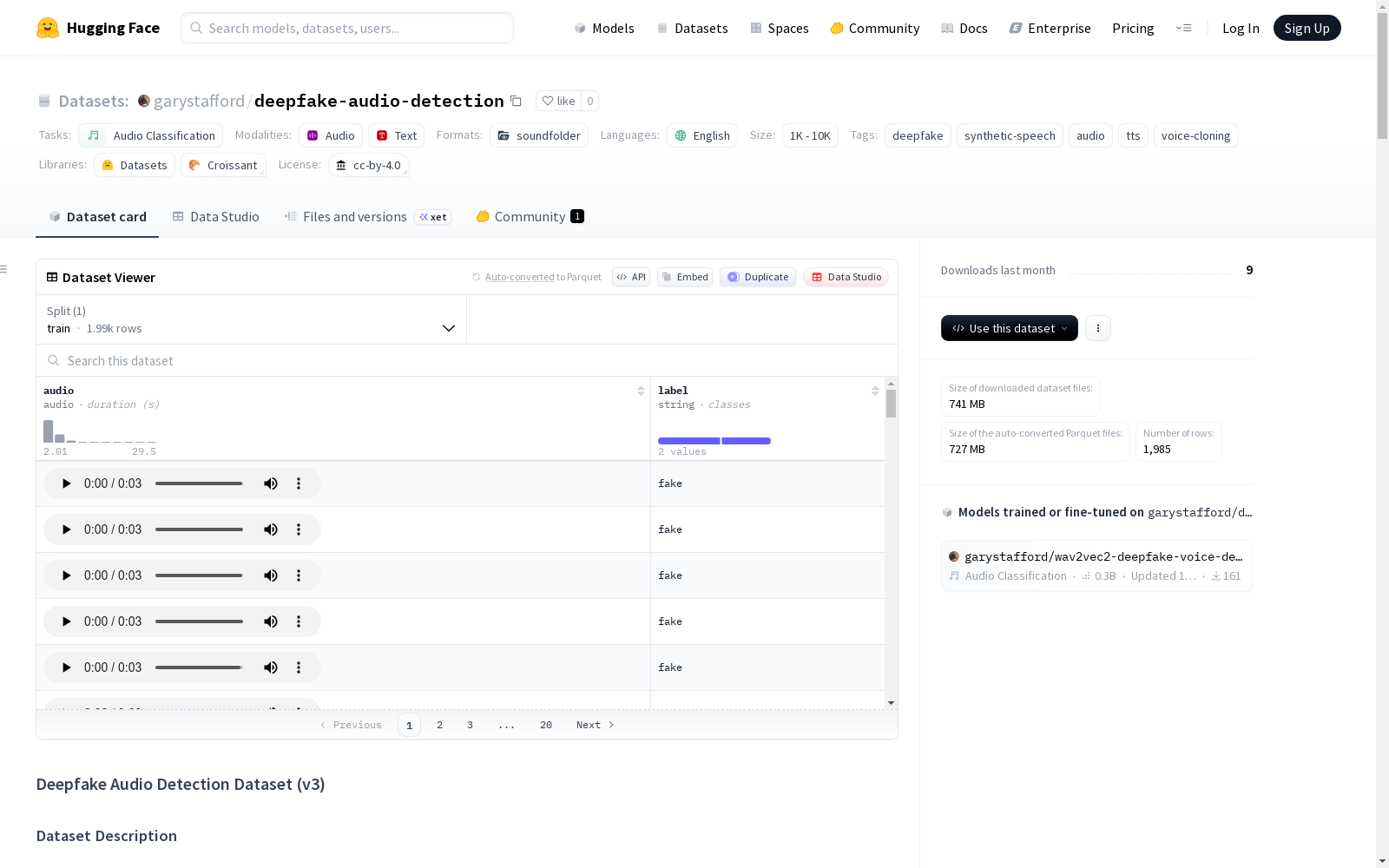1389x868 pixels.
Task: Copy dataset name with the copy icon
Action: click(x=516, y=101)
